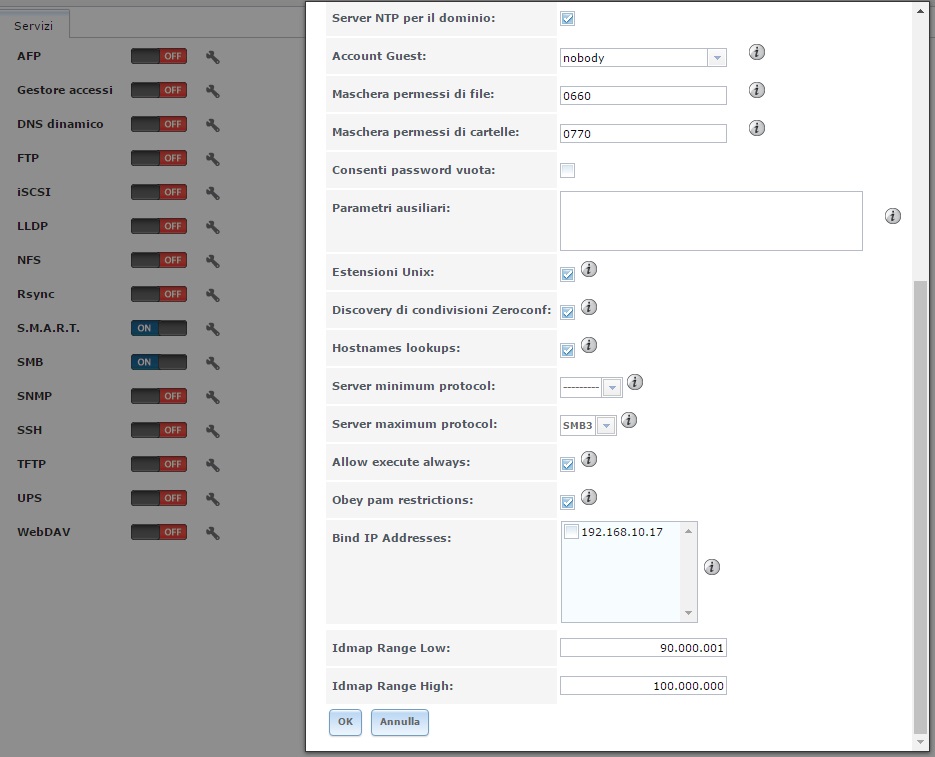Turn off the SMB service toggle
This screenshot has height=757, width=935.
point(159,362)
